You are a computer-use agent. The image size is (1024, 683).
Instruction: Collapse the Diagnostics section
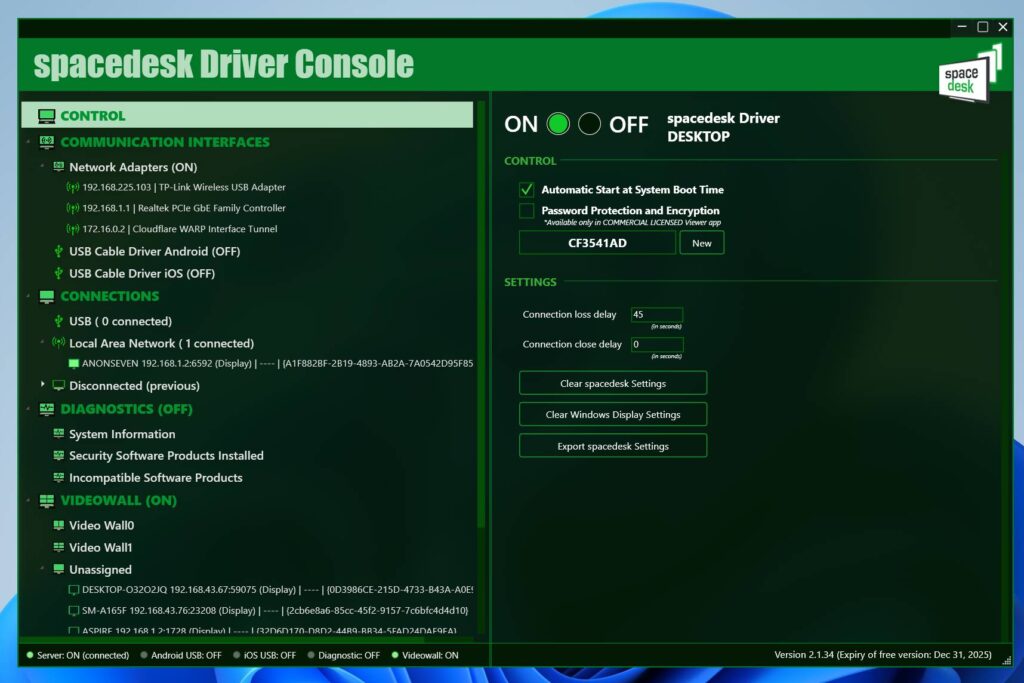pos(29,409)
